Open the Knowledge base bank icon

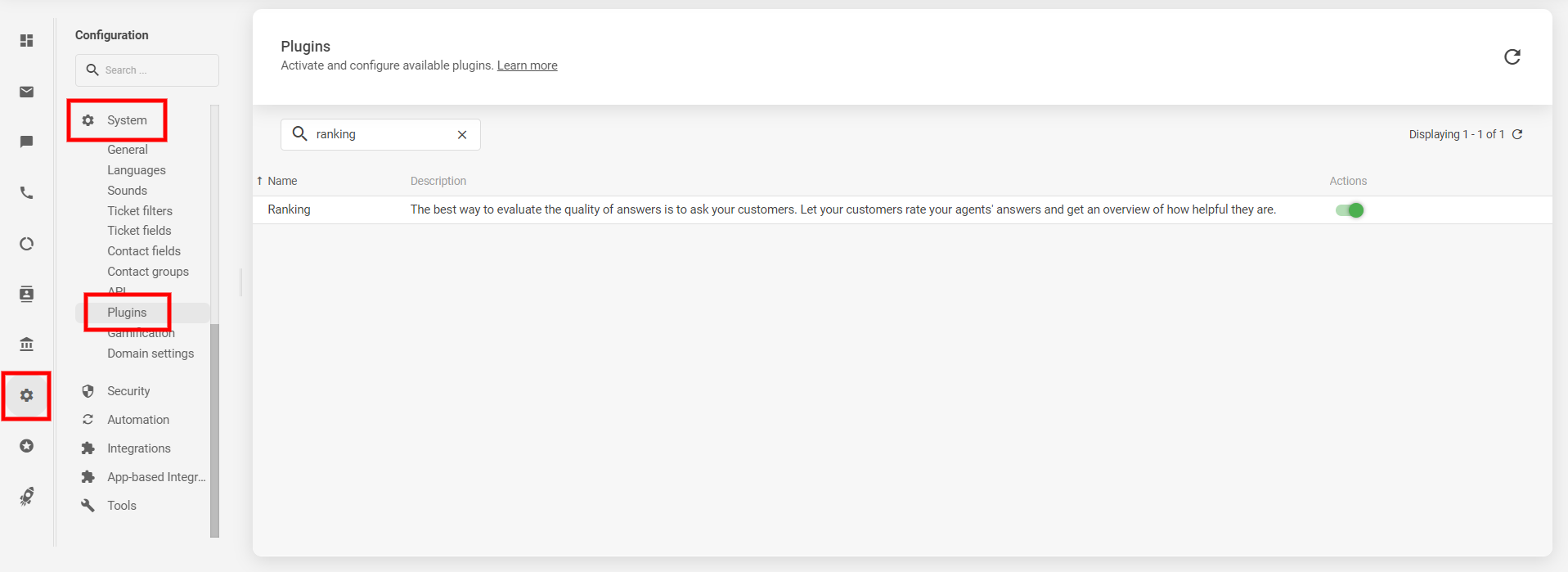point(27,345)
